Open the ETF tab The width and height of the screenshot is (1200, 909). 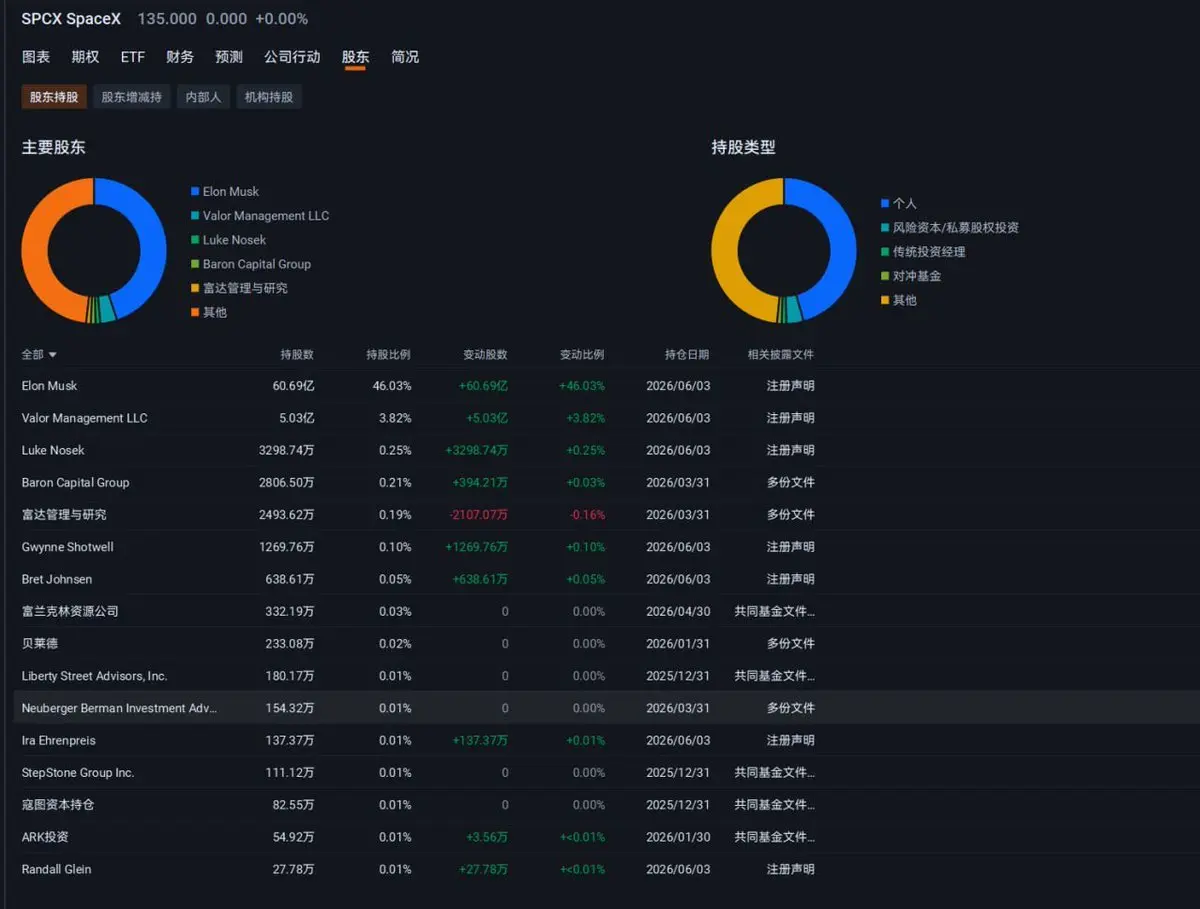pos(133,57)
